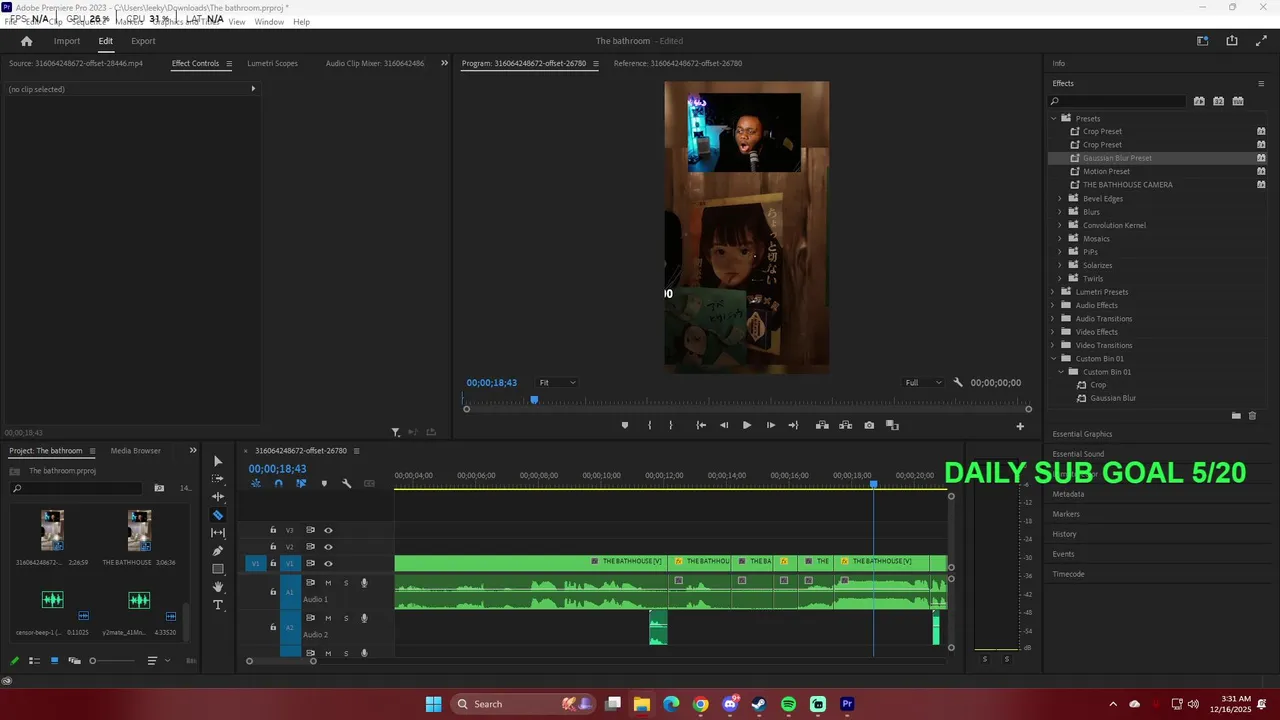This screenshot has height=720, width=1280.
Task: Select the Hand tool
Action: click(218, 587)
